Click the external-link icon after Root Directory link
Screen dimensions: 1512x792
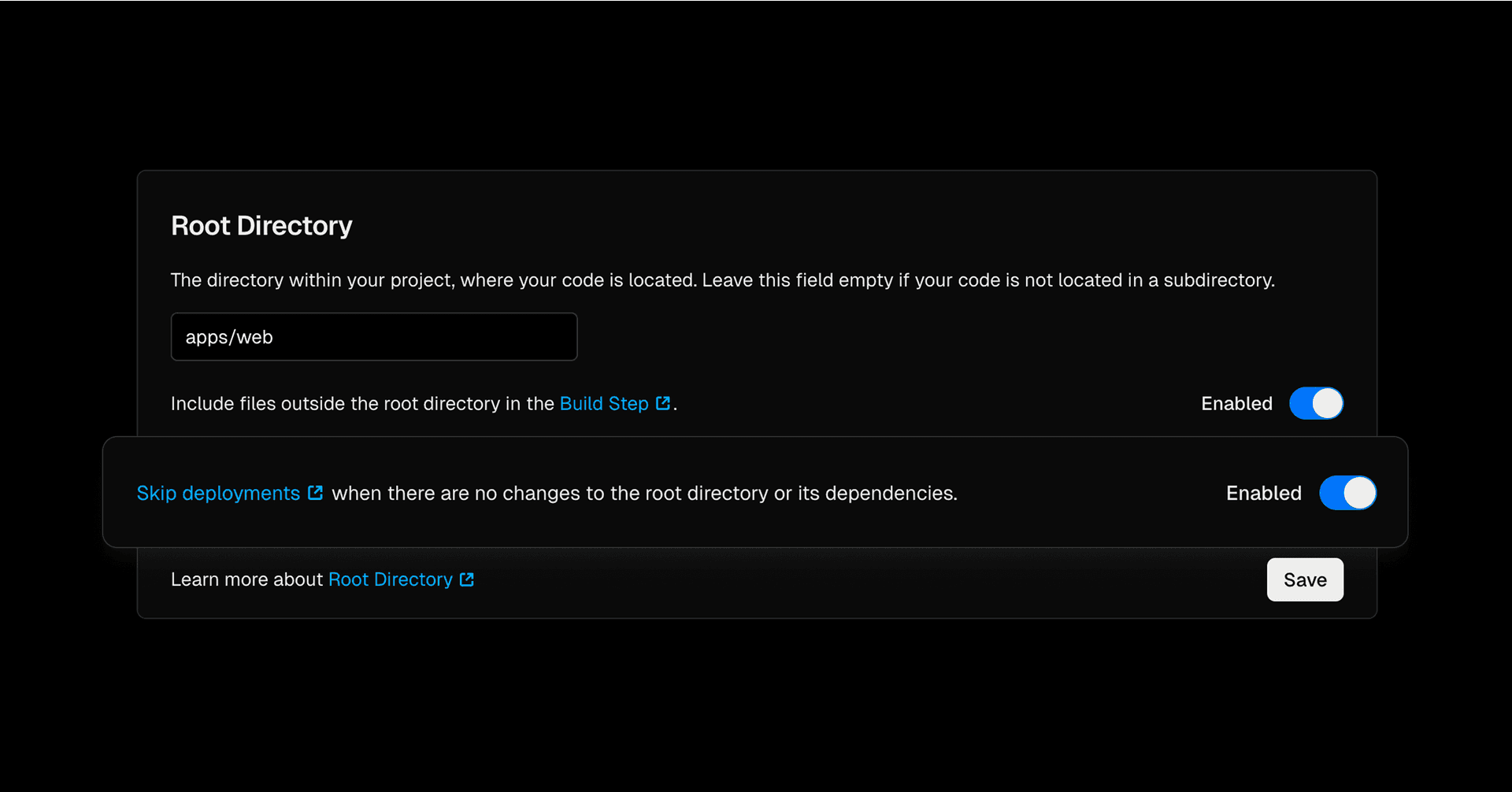click(467, 579)
